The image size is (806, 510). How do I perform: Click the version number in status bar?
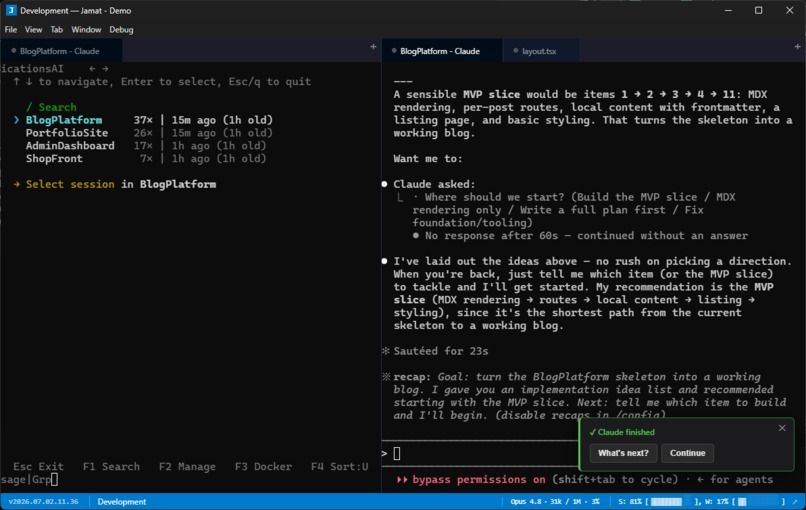[x=43, y=501]
